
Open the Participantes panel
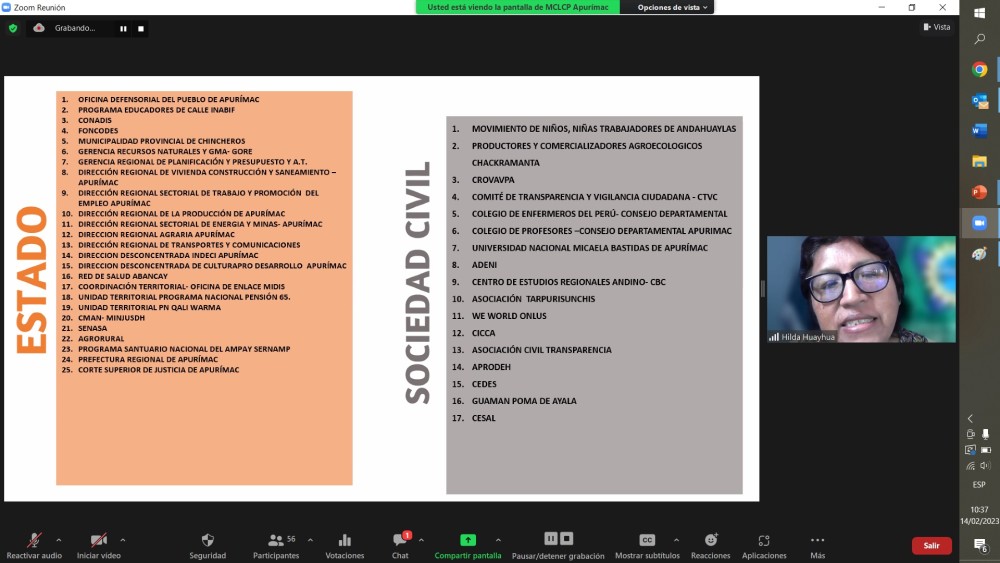pyautogui.click(x=275, y=540)
